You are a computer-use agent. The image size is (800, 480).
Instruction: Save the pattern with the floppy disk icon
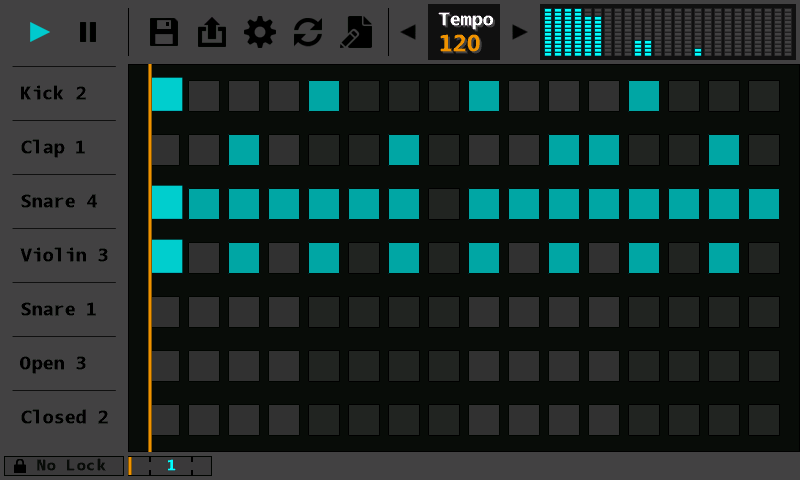point(164,32)
